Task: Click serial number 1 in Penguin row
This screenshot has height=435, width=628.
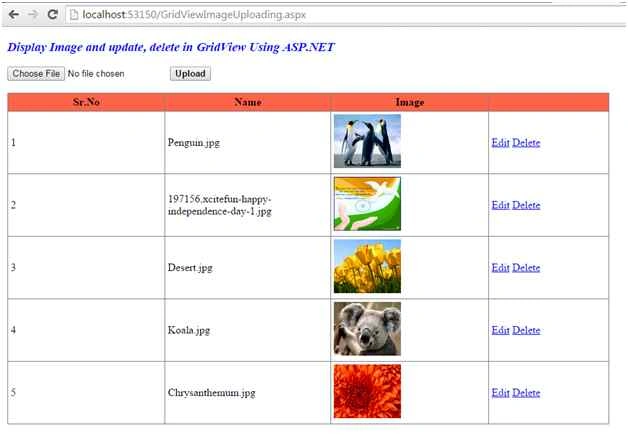Action: tap(14, 143)
